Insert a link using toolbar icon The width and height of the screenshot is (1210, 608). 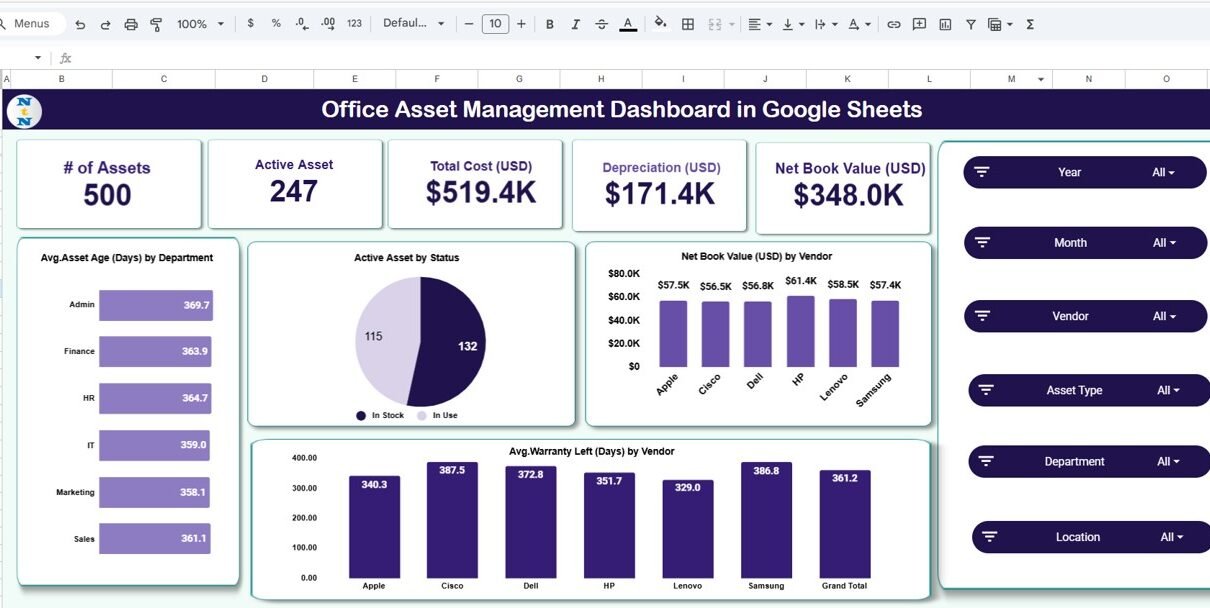click(894, 24)
